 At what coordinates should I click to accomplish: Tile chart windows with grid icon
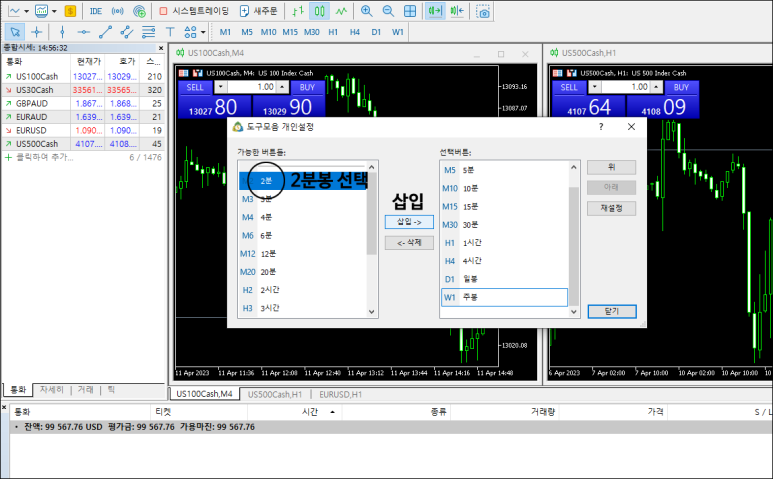[410, 11]
